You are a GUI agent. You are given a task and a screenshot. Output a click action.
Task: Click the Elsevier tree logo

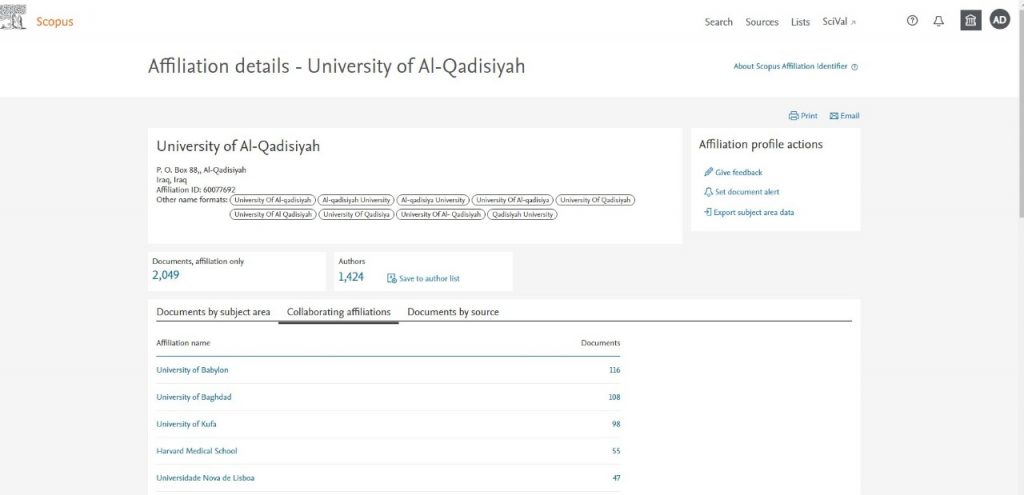point(13,18)
